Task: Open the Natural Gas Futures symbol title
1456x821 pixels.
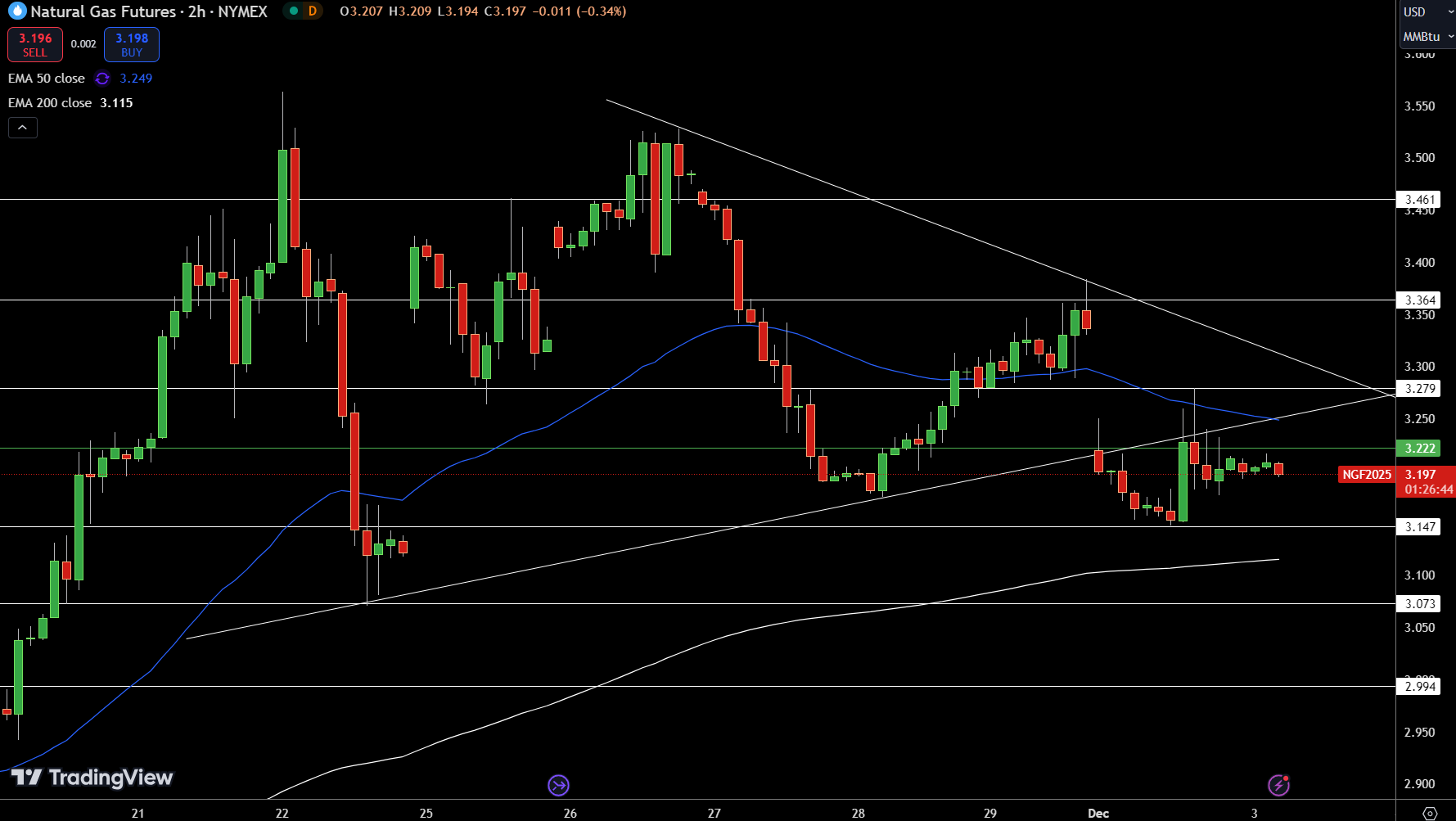Action: [x=149, y=11]
